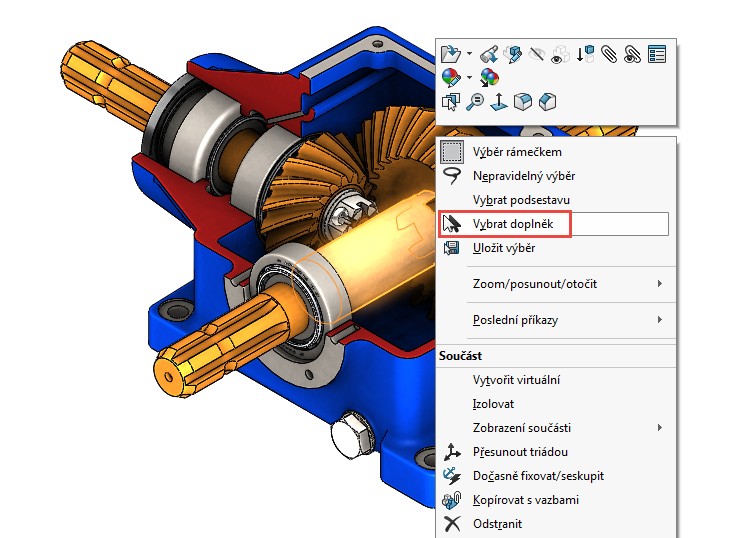The height and width of the screenshot is (538, 750).
Task: Click the Chamfer cube icon
Action: [x=547, y=101]
